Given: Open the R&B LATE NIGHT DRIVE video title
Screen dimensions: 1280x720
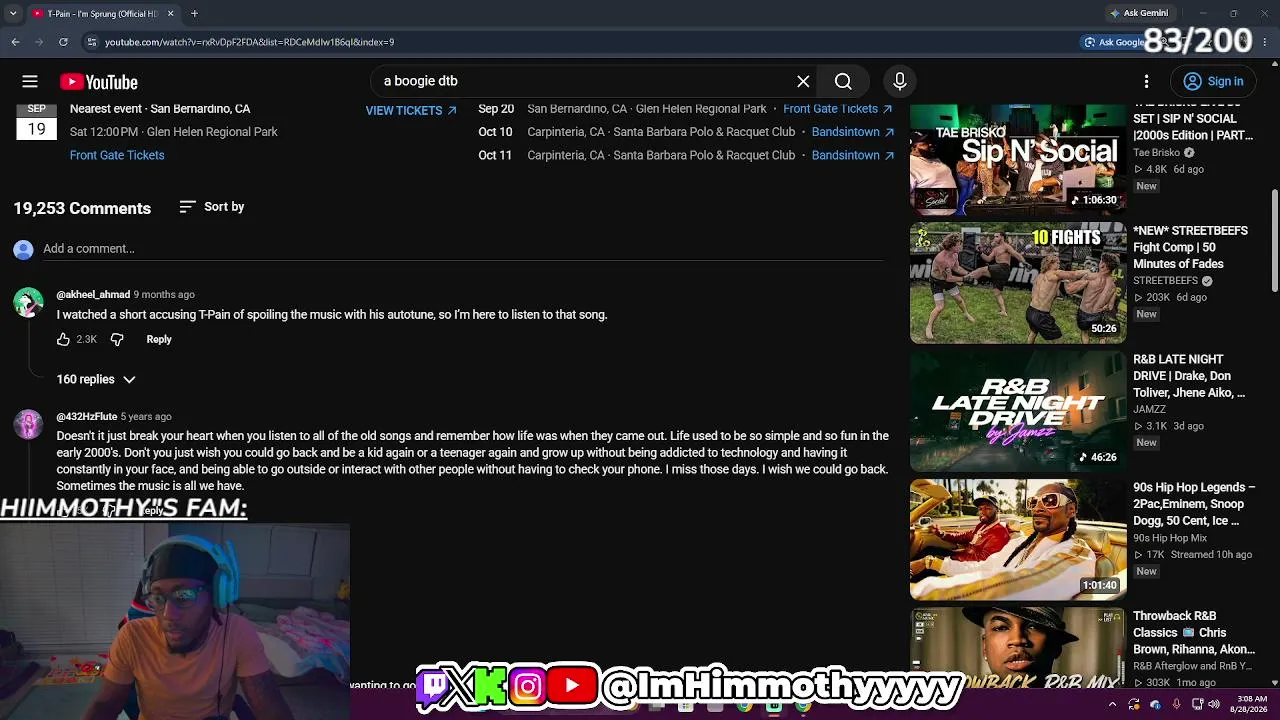Looking at the screenshot, I should point(1190,376).
